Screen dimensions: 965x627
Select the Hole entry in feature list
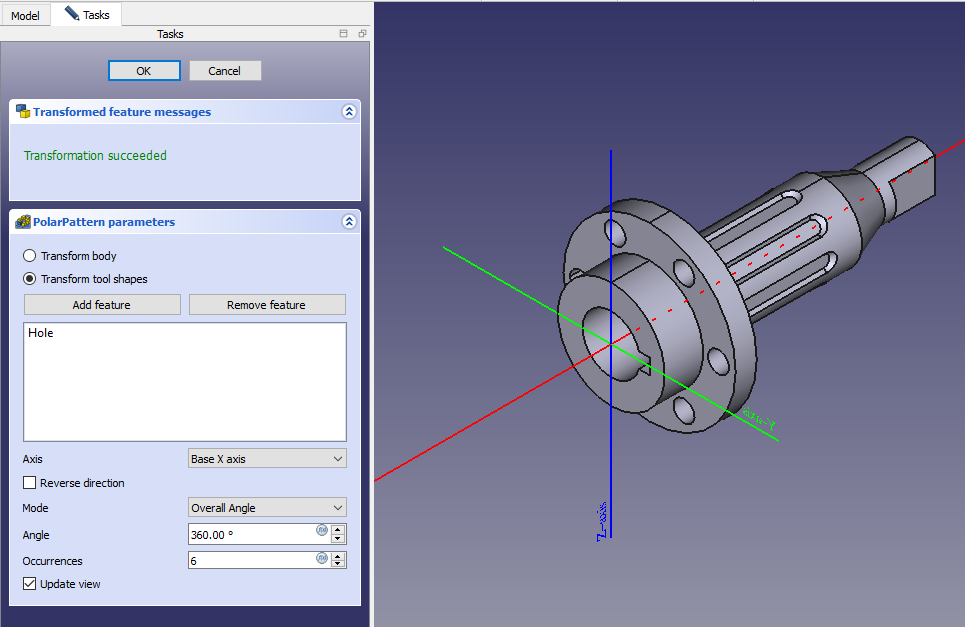point(41,333)
